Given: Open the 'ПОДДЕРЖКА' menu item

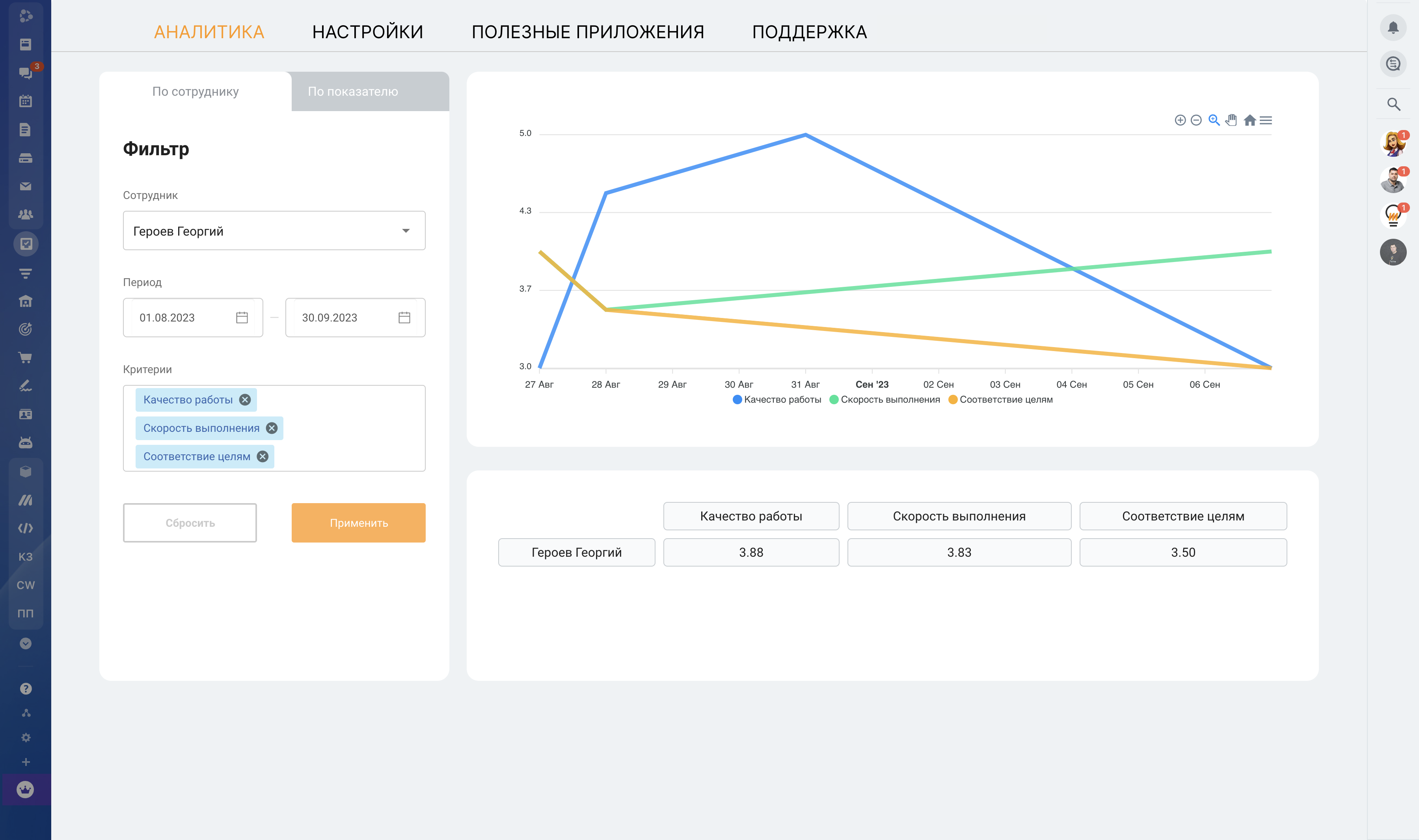Looking at the screenshot, I should pos(810,32).
